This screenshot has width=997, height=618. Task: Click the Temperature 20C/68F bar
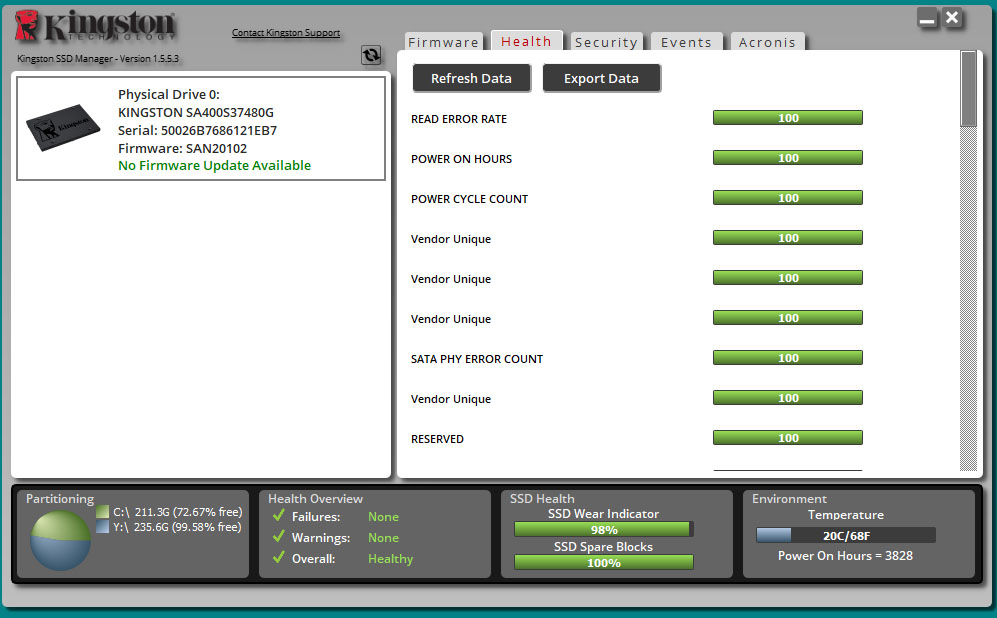coord(846,535)
